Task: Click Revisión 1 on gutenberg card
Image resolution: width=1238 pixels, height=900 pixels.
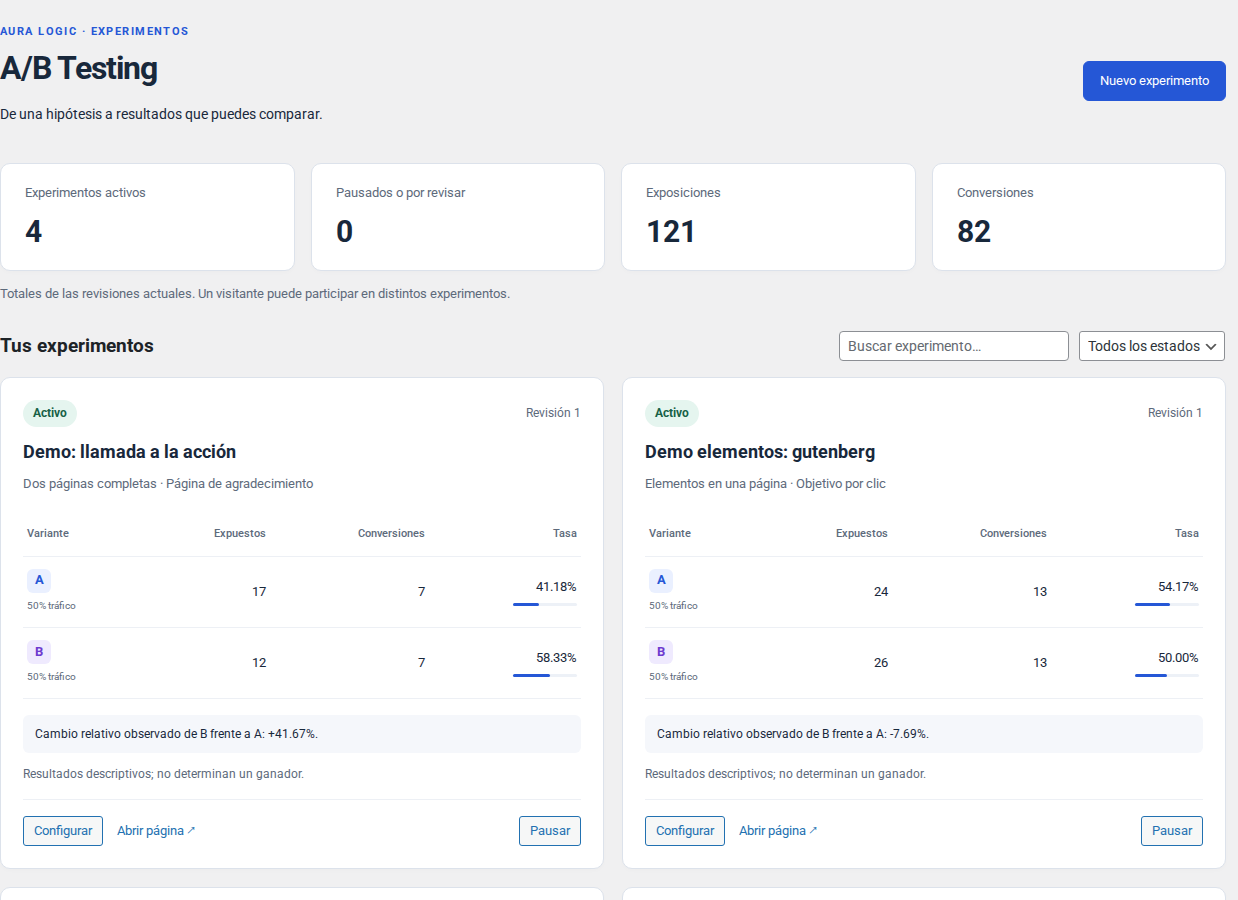Action: [x=1175, y=413]
